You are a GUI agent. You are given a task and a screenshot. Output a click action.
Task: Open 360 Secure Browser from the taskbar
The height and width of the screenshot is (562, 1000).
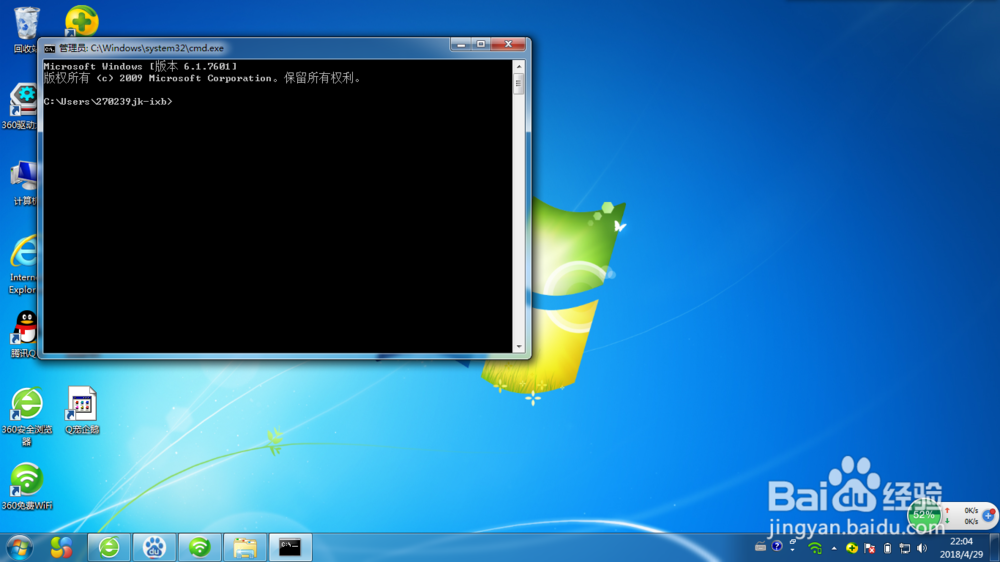[109, 547]
